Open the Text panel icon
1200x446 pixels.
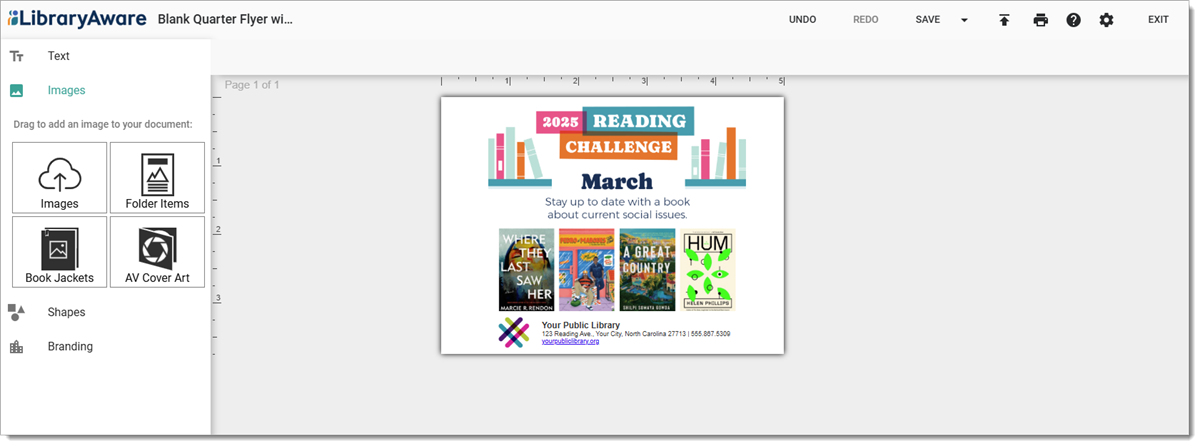[16, 56]
